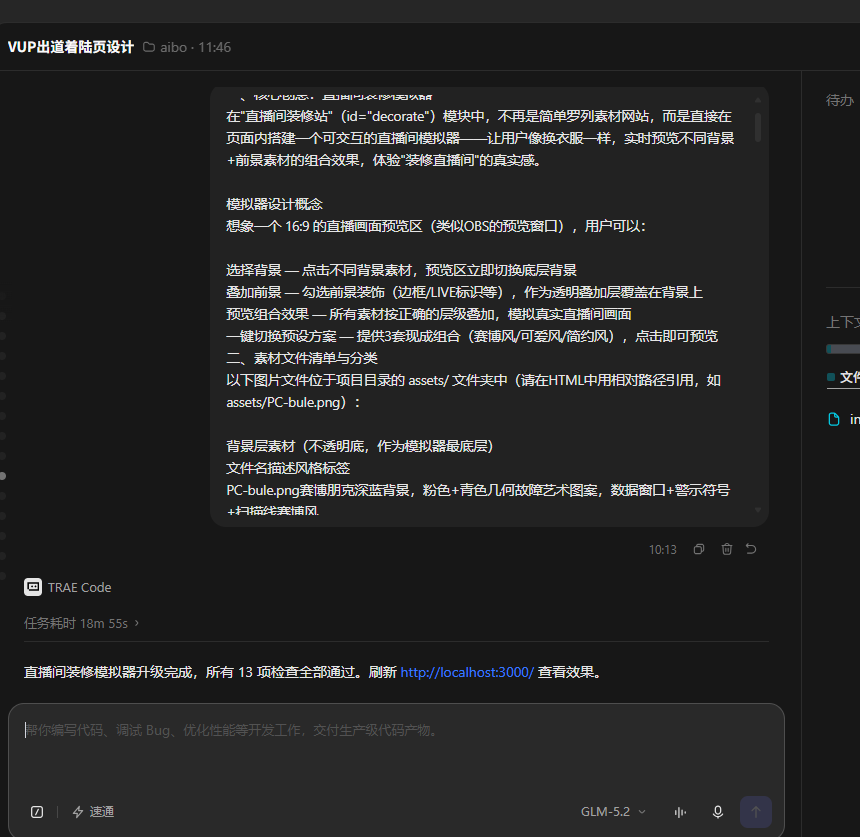Click the send arrow button
The image size is (860, 837).
pyautogui.click(x=756, y=812)
